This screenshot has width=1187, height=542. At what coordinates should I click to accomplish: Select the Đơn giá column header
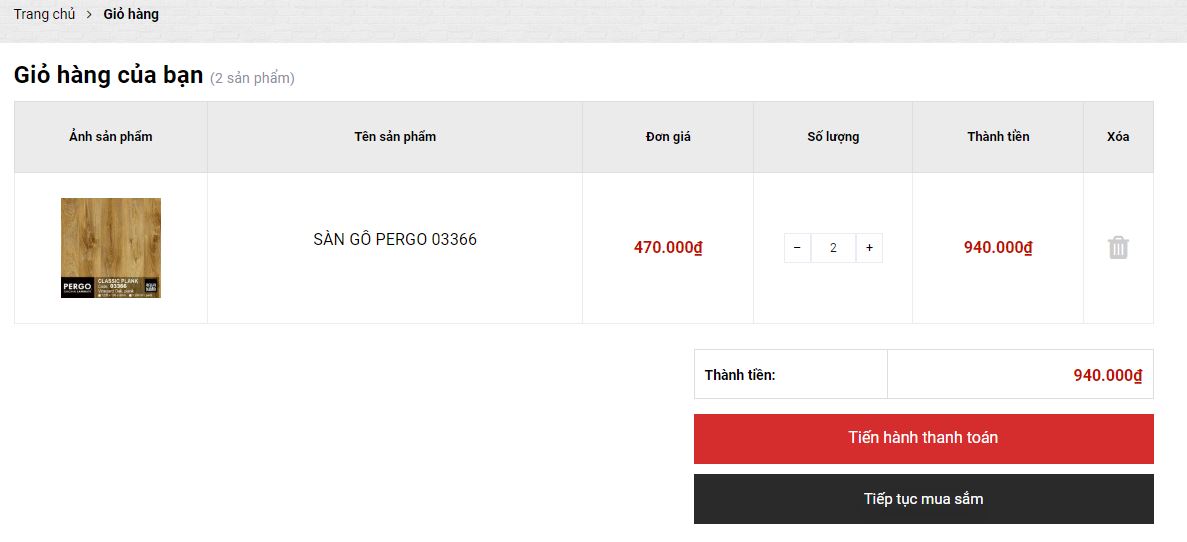pyautogui.click(x=668, y=137)
